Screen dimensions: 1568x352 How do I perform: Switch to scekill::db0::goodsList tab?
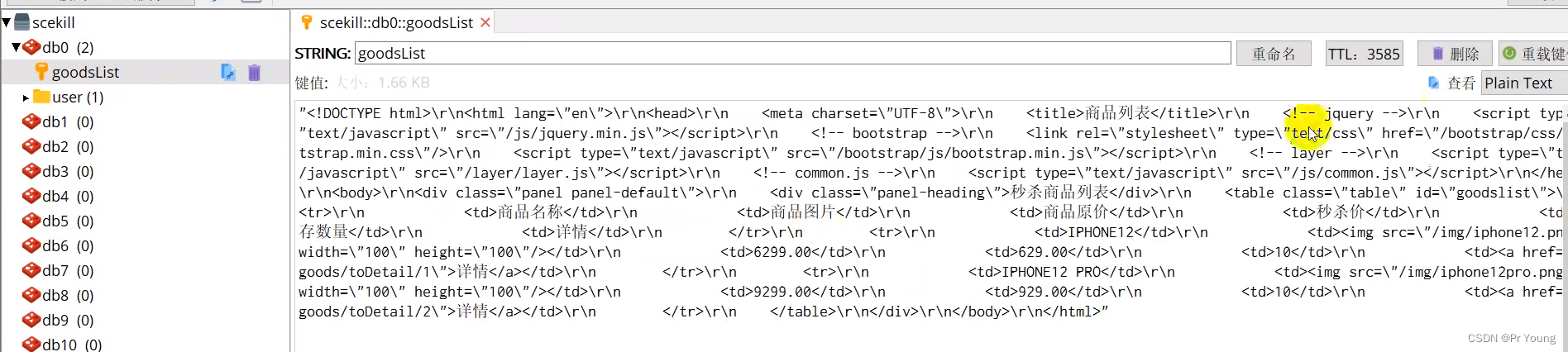396,22
